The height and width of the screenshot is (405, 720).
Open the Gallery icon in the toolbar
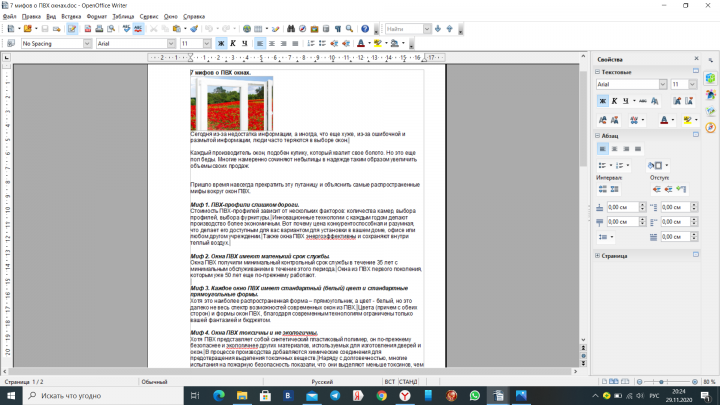coord(314,29)
